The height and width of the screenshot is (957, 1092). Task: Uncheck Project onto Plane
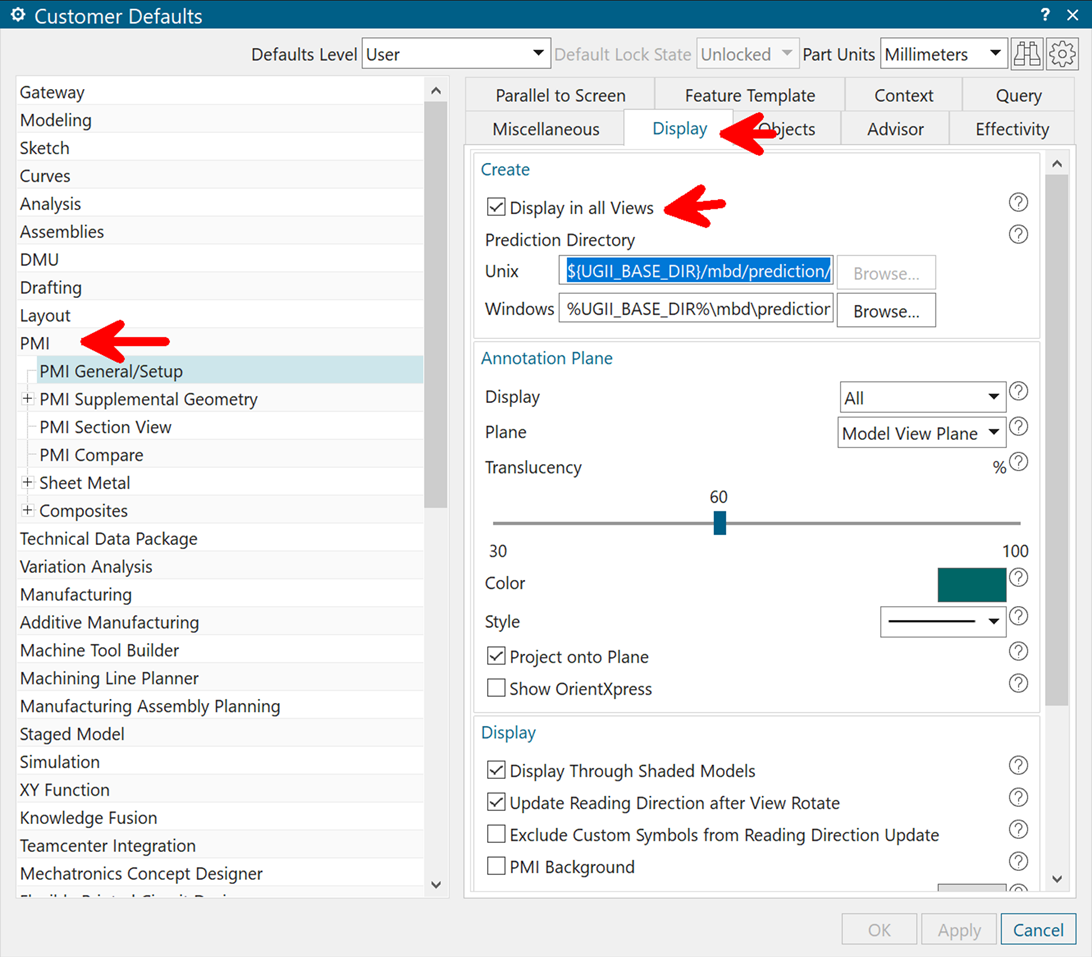point(496,656)
